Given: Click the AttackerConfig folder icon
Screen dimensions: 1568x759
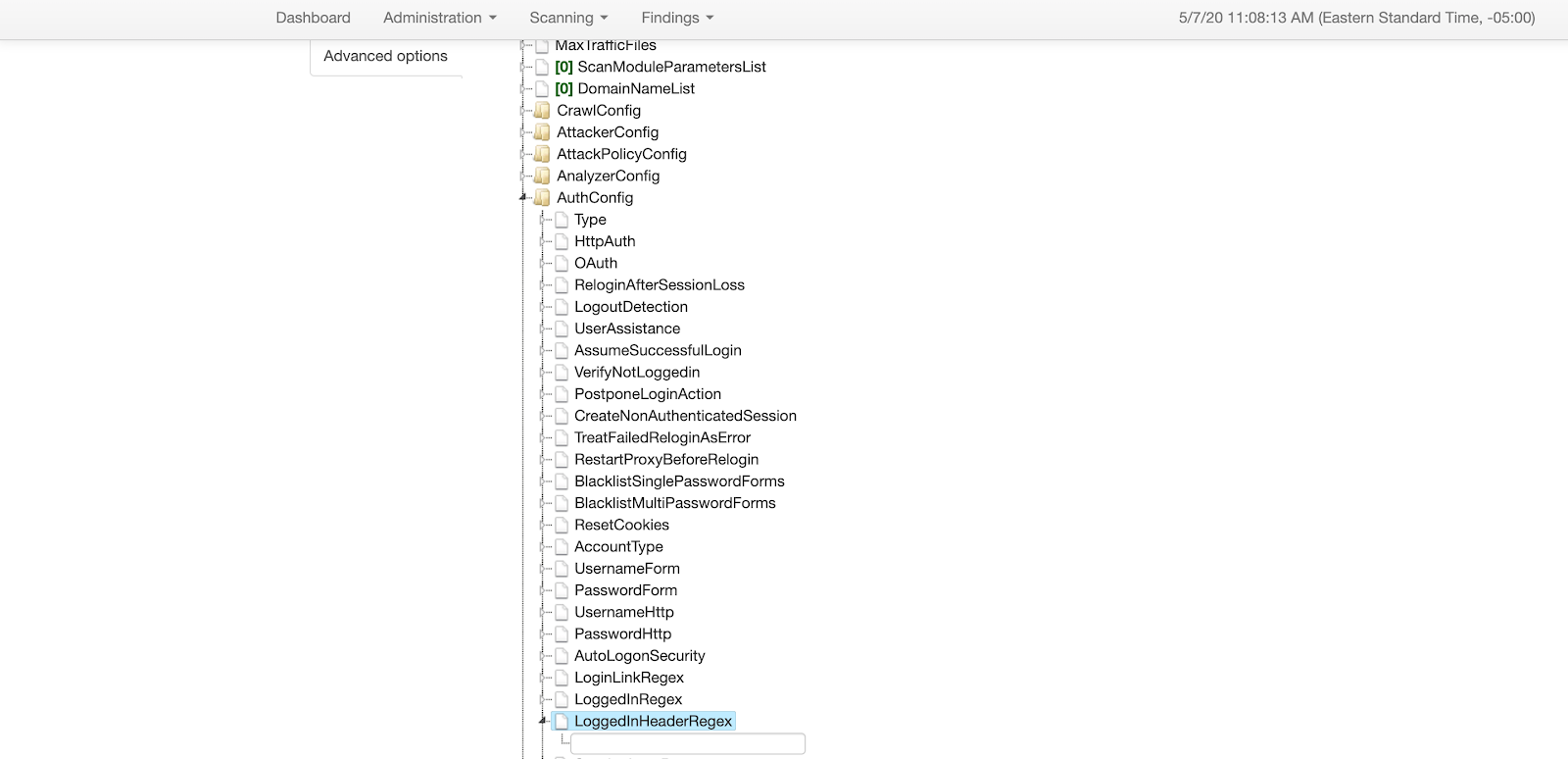Looking at the screenshot, I should click(x=542, y=132).
